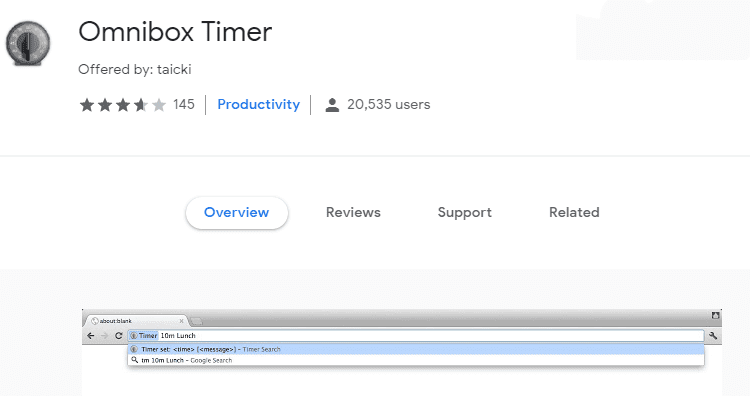Click the star rating display

point(122,105)
